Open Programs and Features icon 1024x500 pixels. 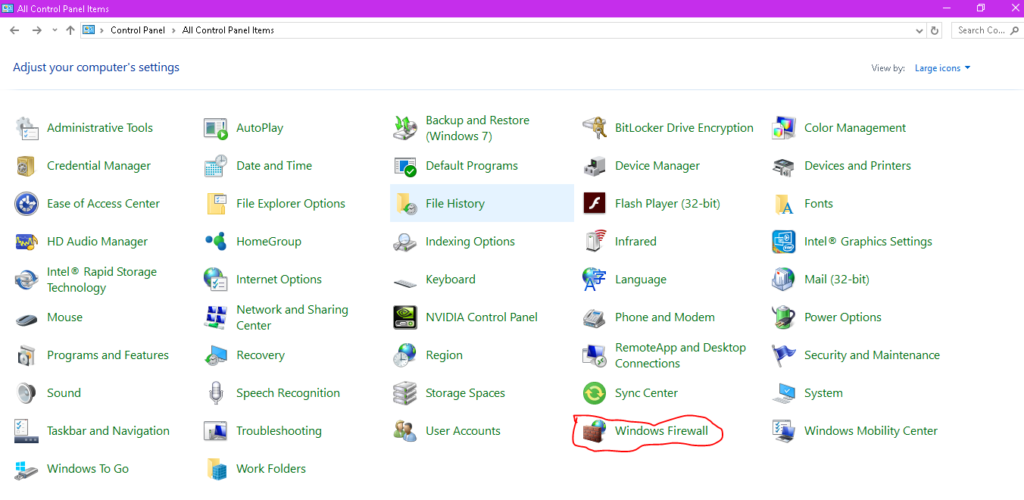26,355
